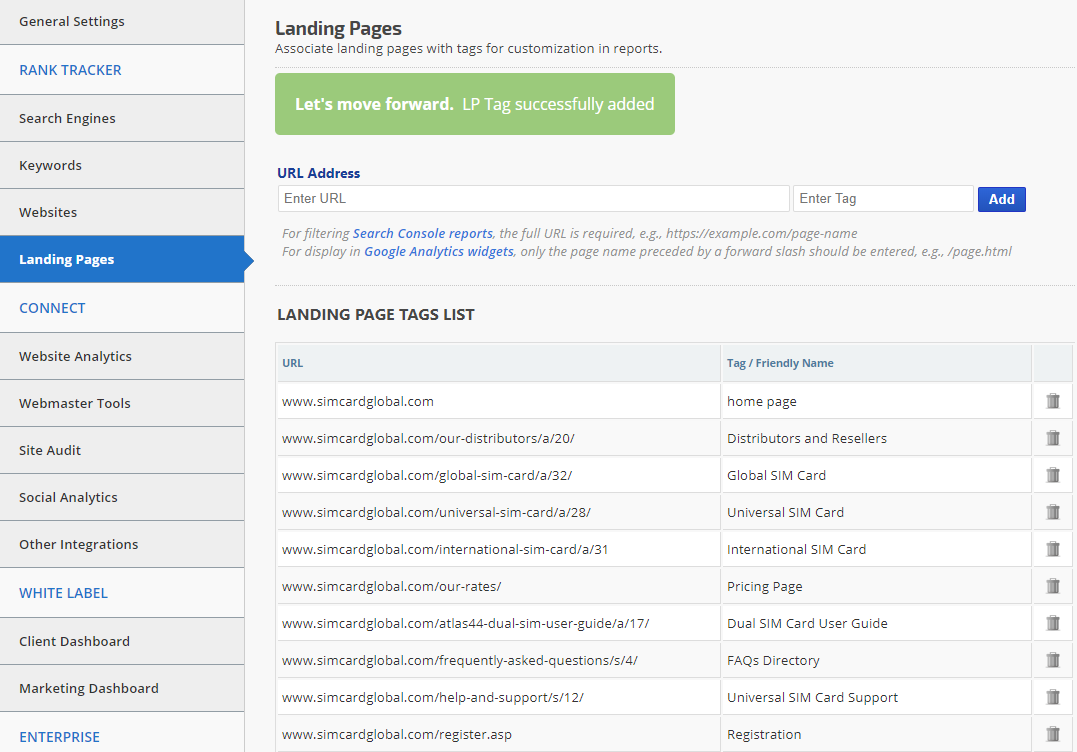Delete the FAQs Directory tag
Screen dimensions: 1077x752
tap(1052, 660)
